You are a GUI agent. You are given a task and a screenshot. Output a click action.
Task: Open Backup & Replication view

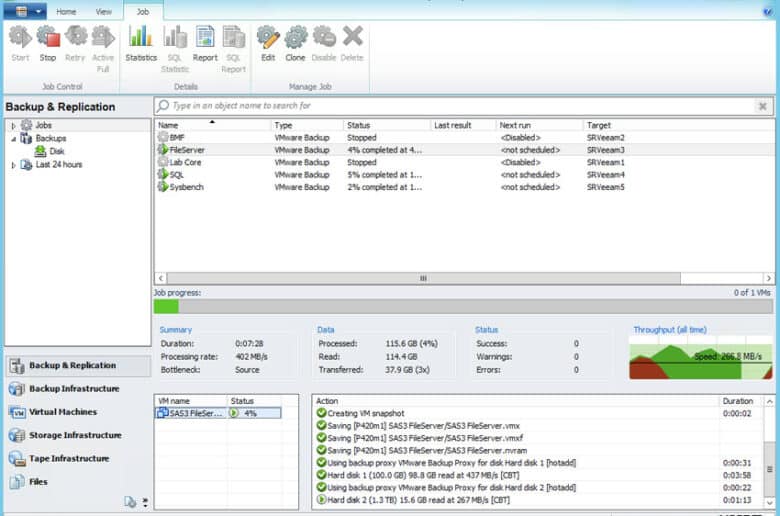(78, 365)
